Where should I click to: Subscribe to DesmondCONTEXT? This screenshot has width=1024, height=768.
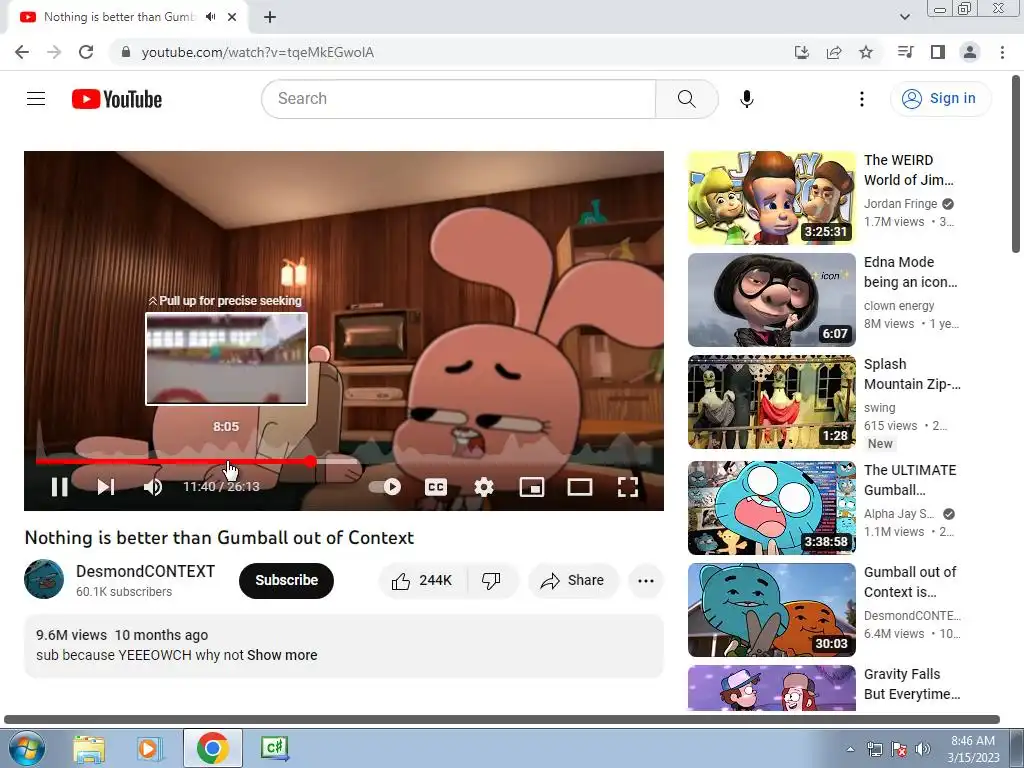(x=286, y=581)
